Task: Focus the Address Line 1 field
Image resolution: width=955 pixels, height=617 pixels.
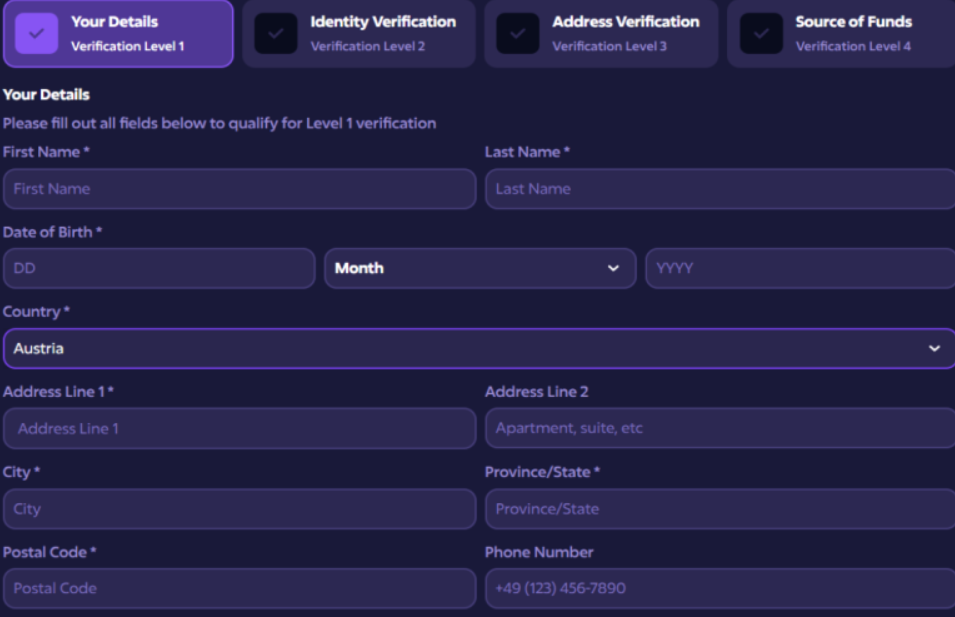Action: click(x=239, y=428)
